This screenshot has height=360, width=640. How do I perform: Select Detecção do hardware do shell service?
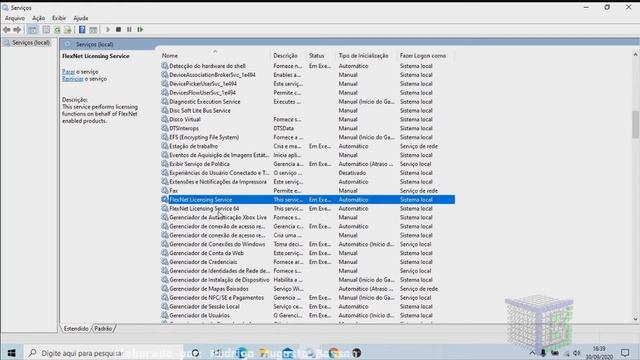coord(308,66)
